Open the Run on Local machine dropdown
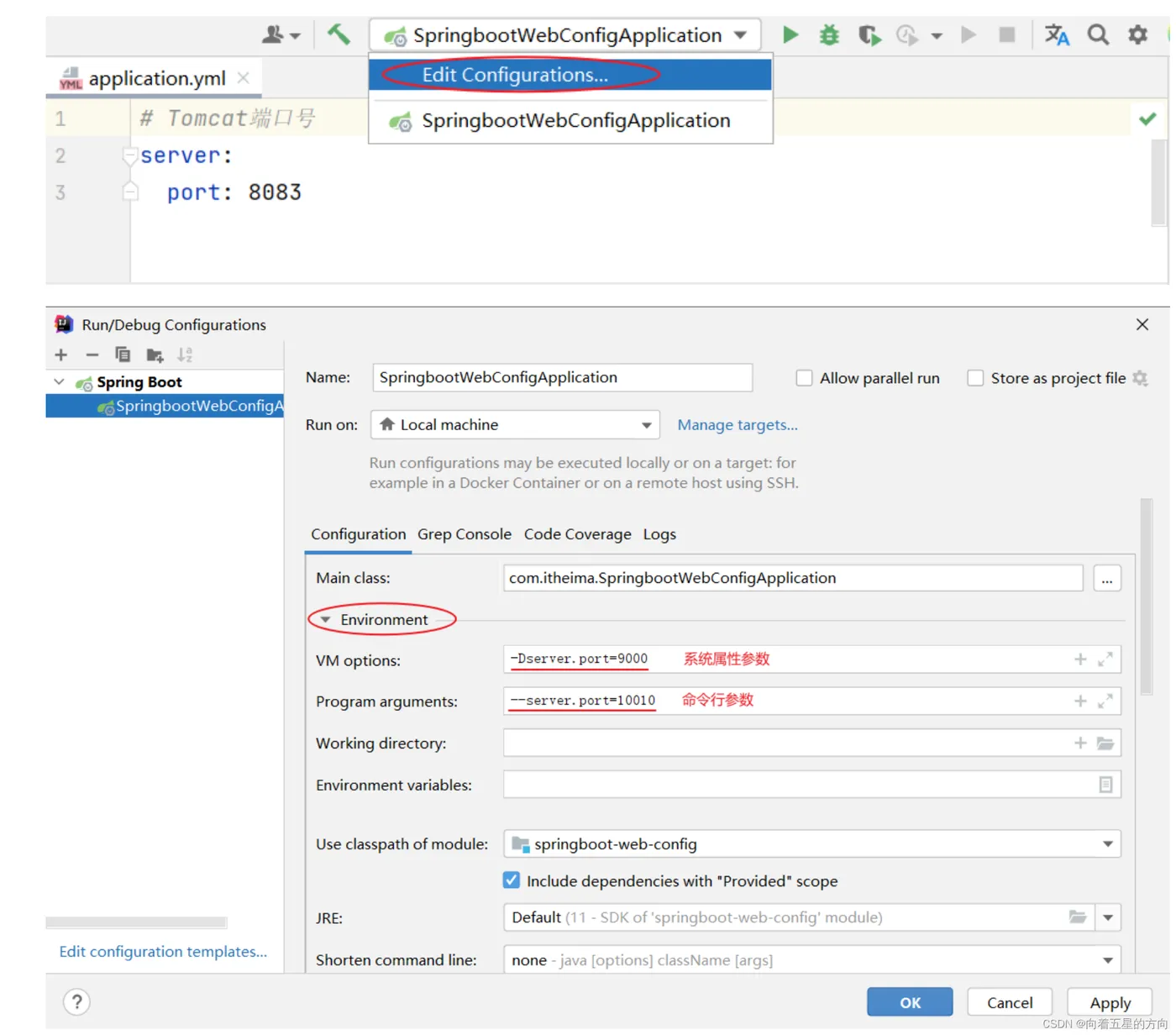The image size is (1176, 1035). tap(515, 425)
